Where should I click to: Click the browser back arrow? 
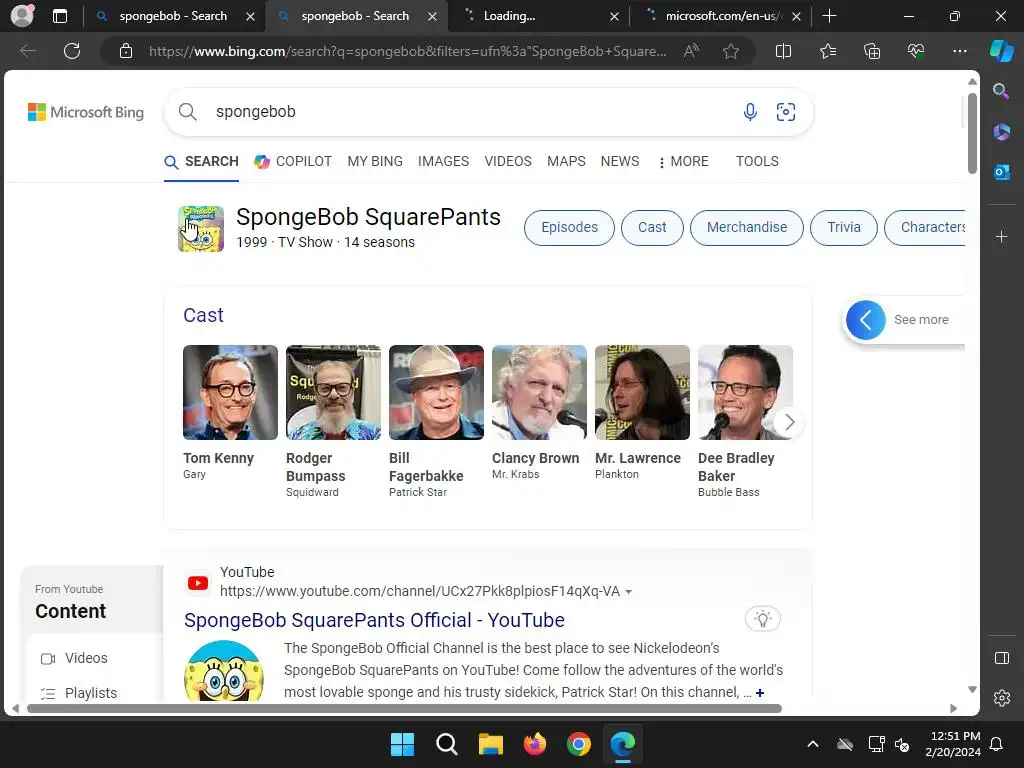(x=27, y=51)
